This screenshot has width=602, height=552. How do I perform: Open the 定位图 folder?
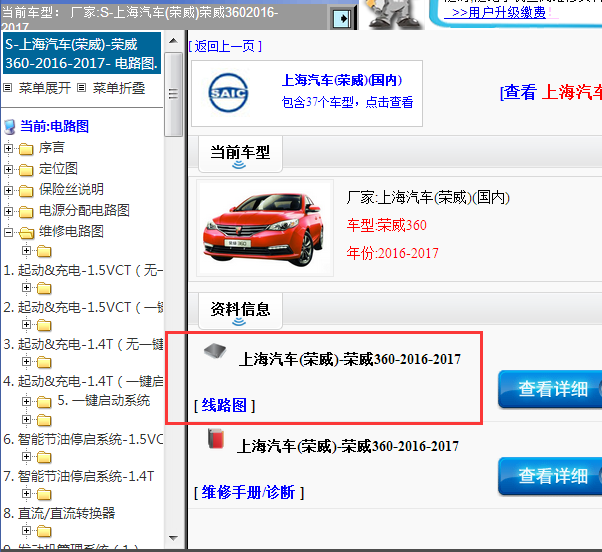[58, 169]
